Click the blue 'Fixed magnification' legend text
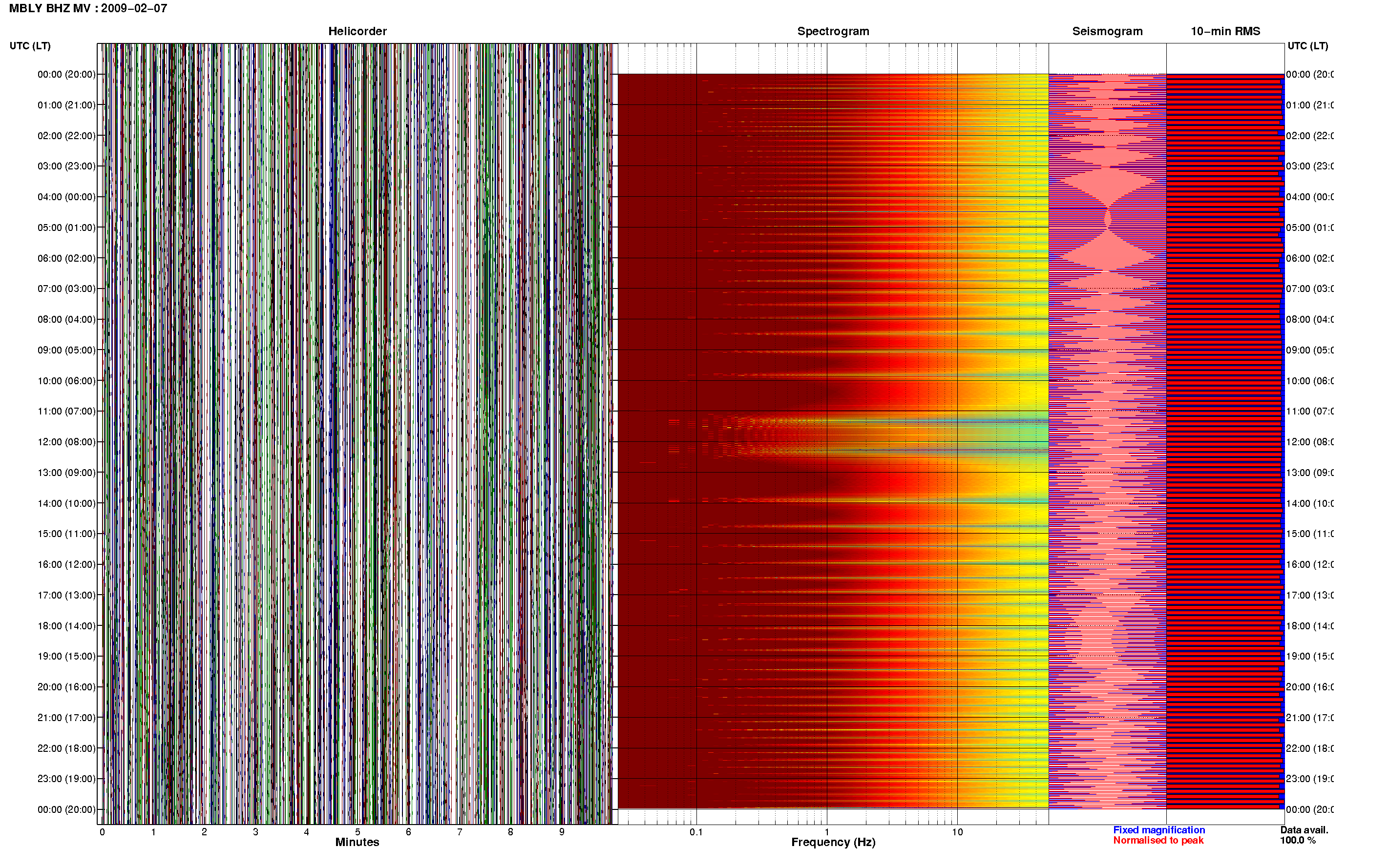 (1159, 830)
